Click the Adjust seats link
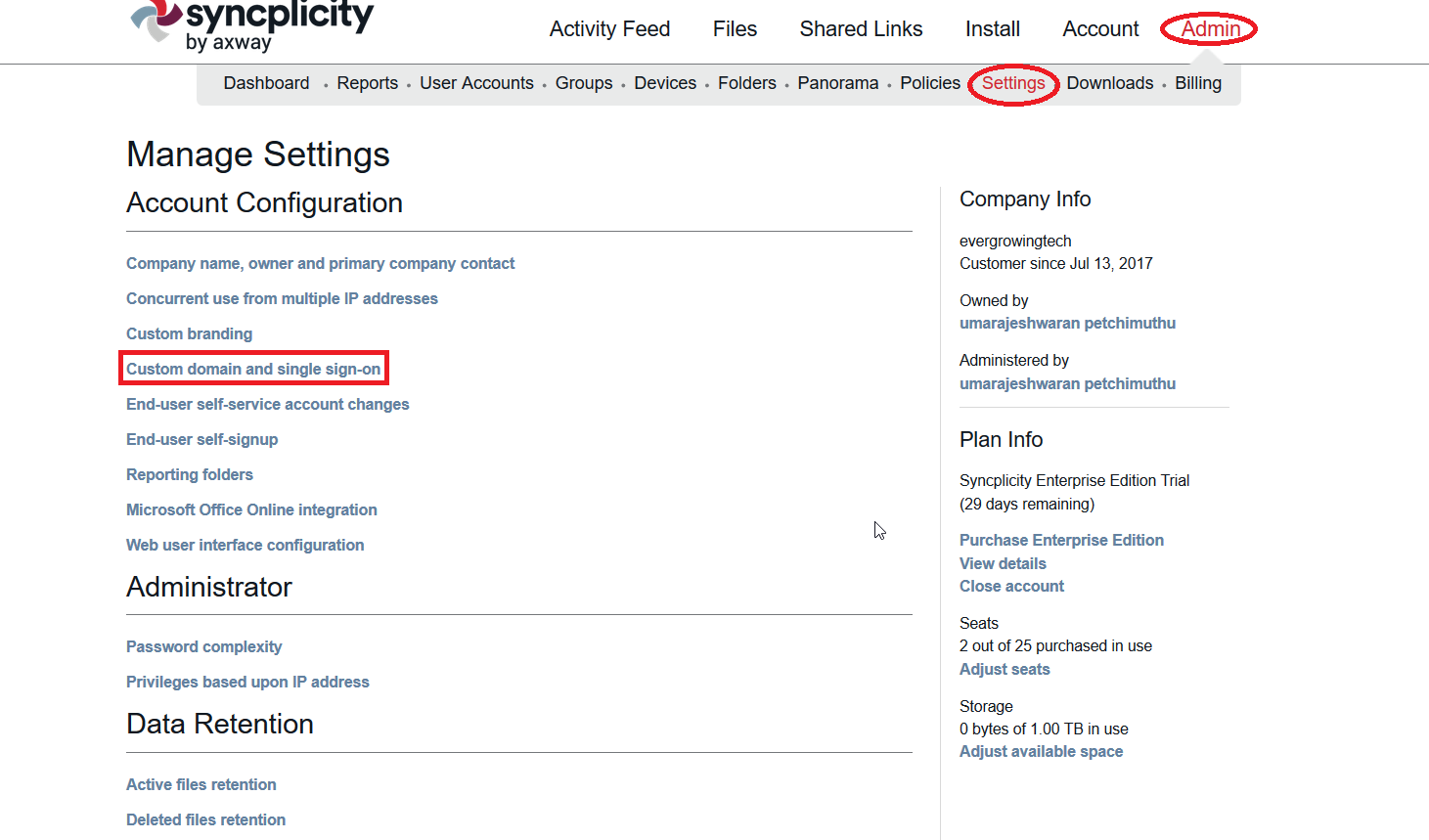The width and height of the screenshot is (1429, 840). point(1005,669)
